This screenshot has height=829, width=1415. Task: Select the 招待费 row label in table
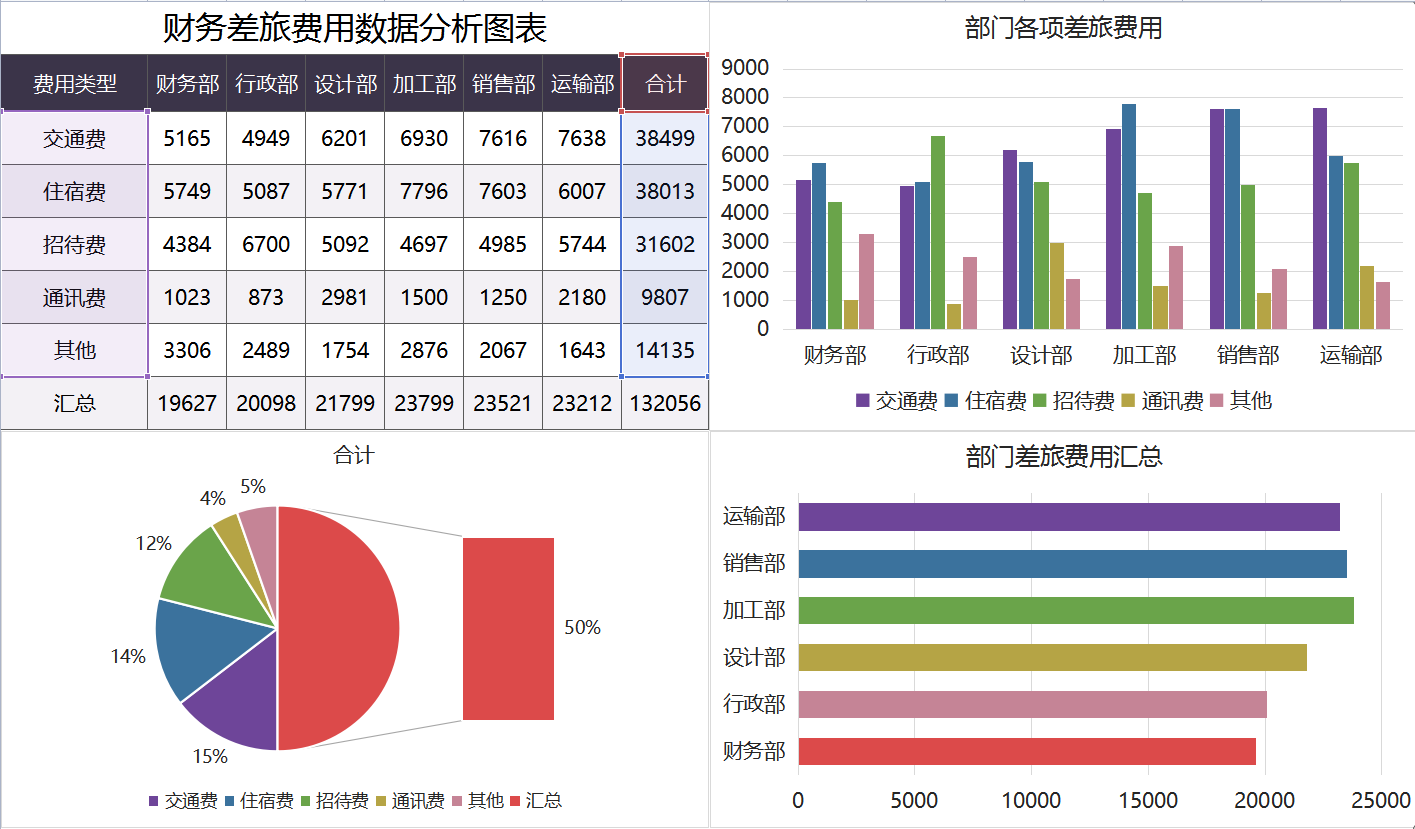tap(74, 245)
